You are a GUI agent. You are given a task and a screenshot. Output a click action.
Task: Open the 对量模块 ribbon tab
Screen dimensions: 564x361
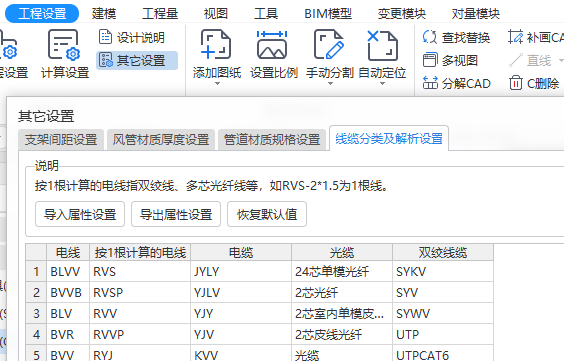476,14
